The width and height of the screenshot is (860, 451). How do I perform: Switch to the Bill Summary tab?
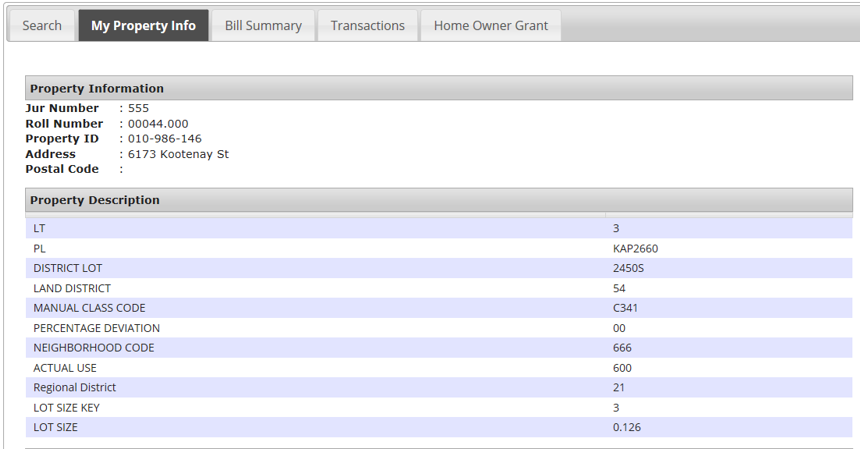click(x=263, y=26)
